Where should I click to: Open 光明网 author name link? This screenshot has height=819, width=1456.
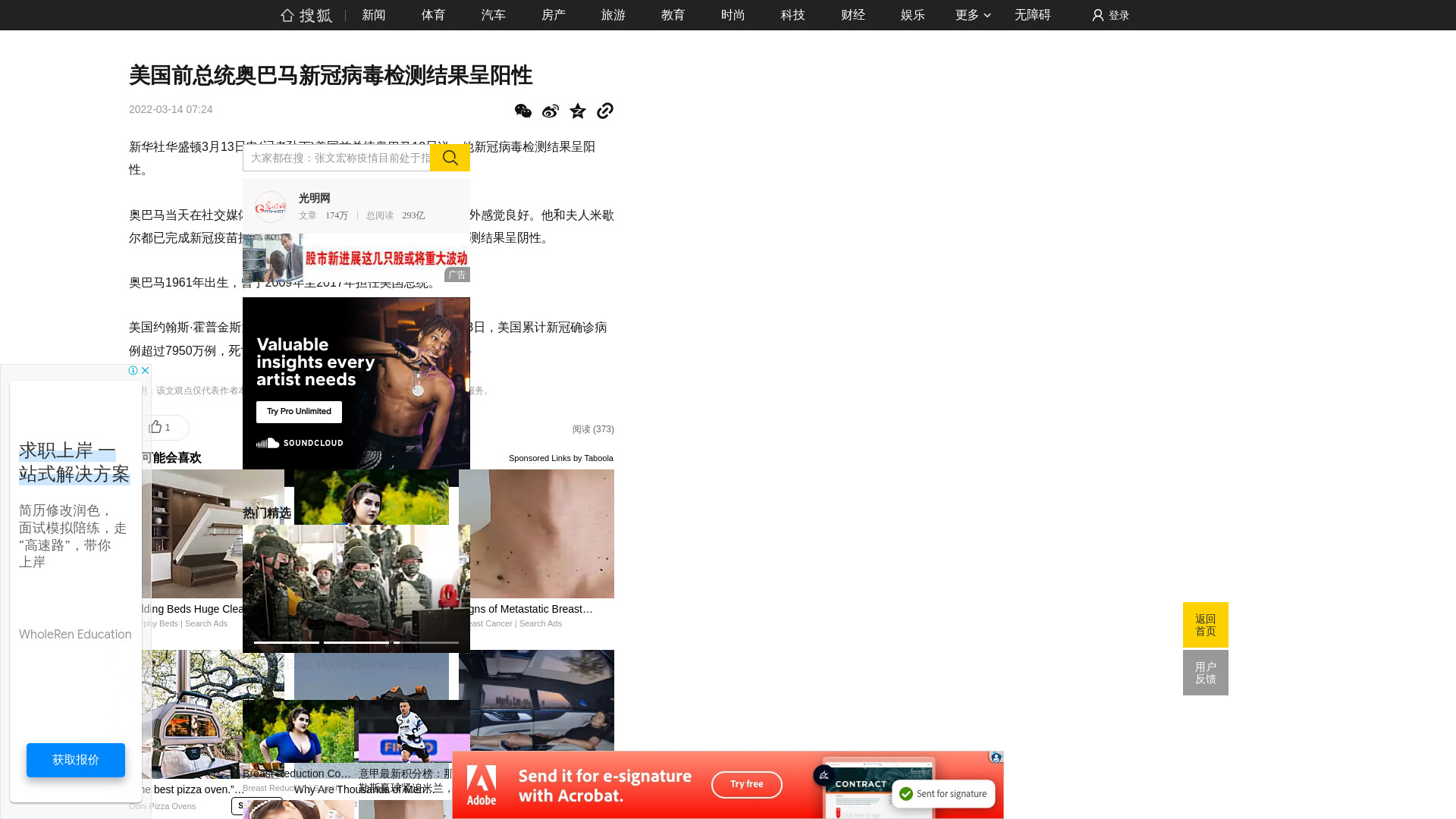coord(314,198)
